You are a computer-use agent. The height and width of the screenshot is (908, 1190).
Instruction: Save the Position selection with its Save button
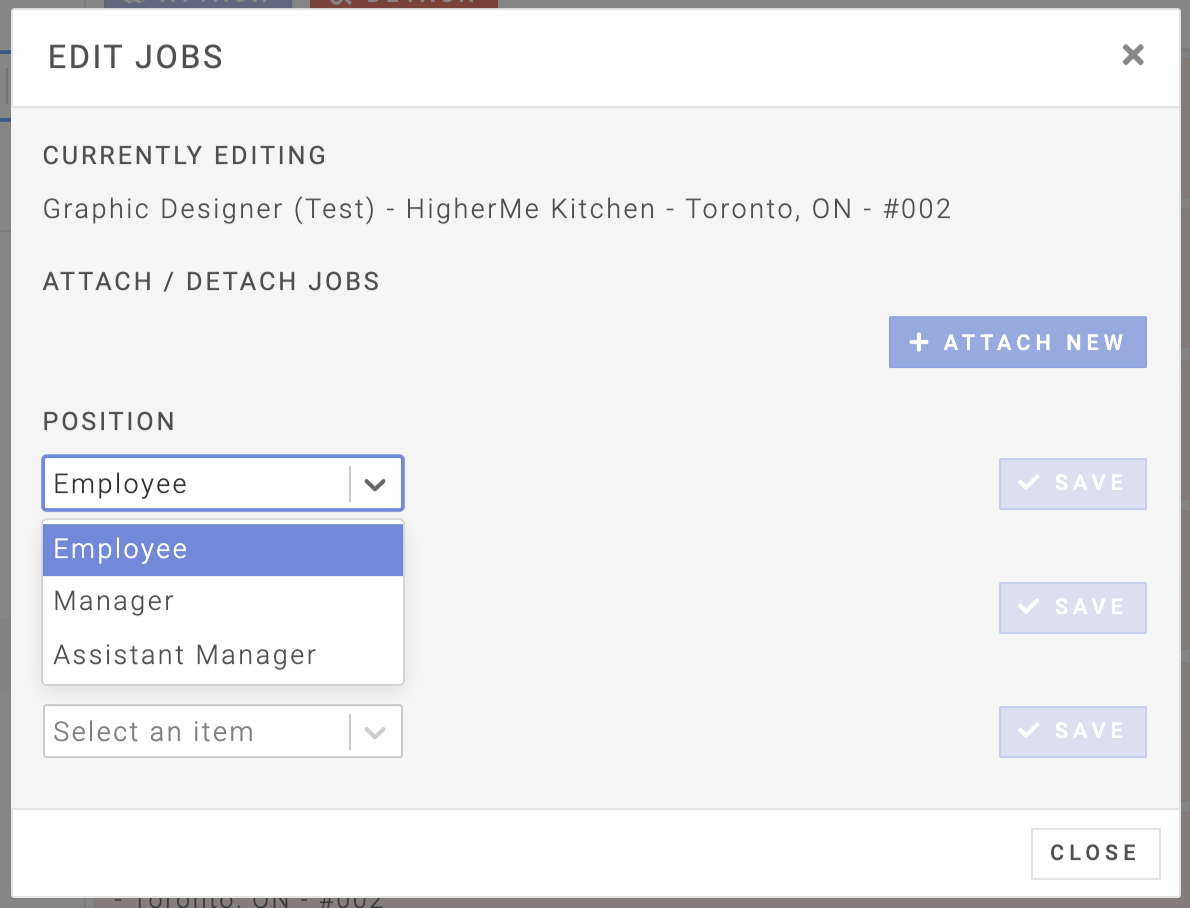click(x=1072, y=483)
